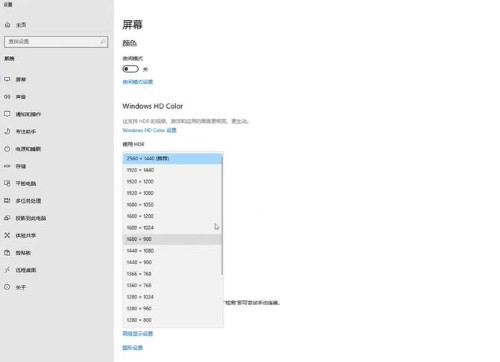Viewport: 500px width, 362px height.
Task: Open 专注助手 focus assist moon icon
Action: (x=7, y=131)
